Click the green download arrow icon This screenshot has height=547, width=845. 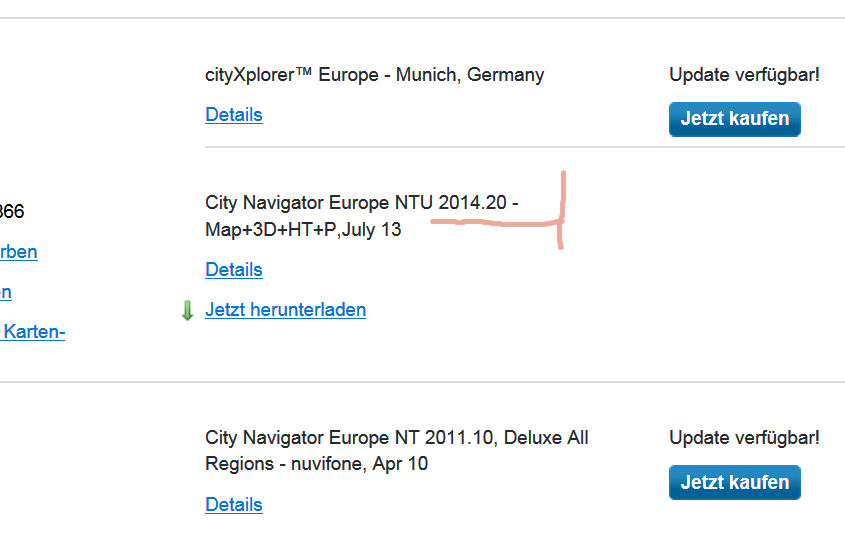[187, 311]
